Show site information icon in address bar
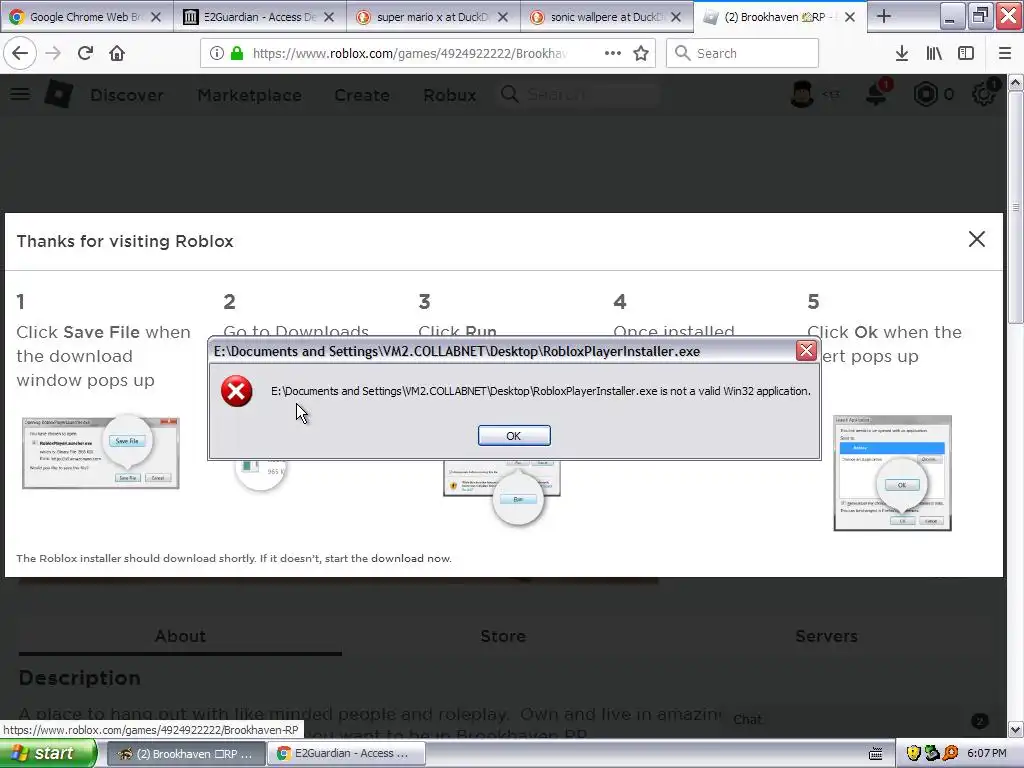Image resolution: width=1024 pixels, height=768 pixels. 217,53
